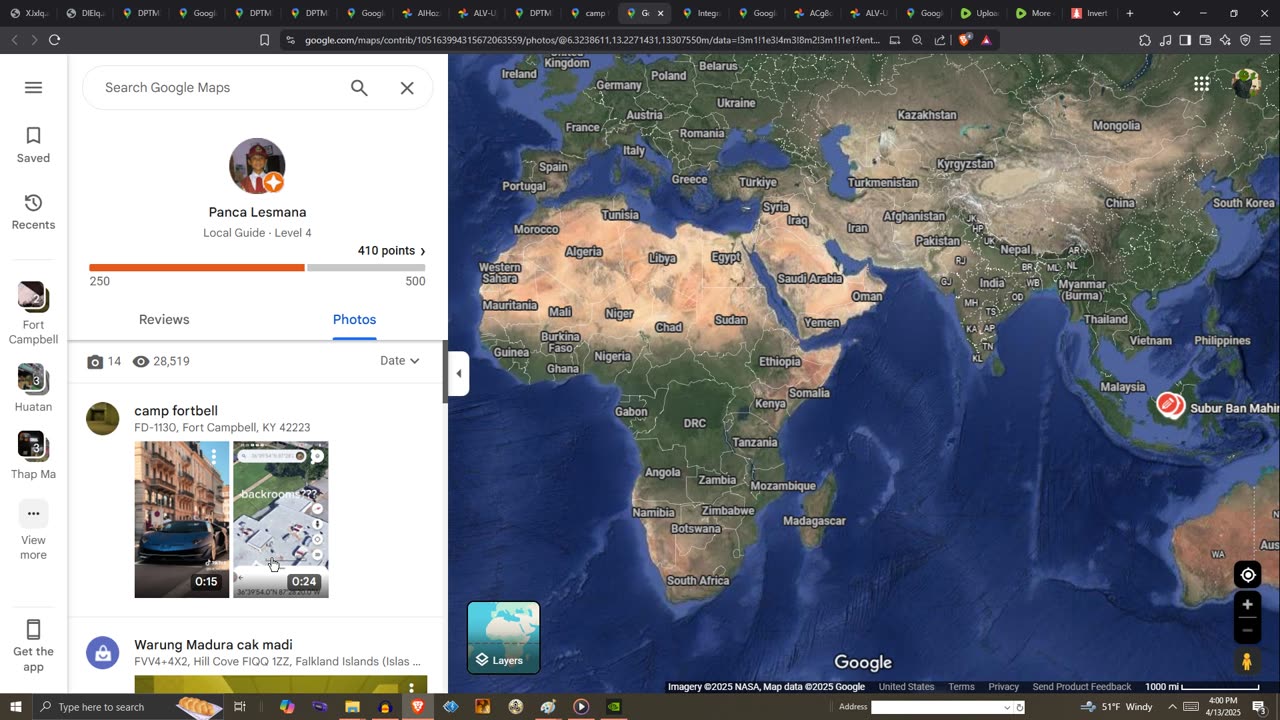Open the blue car video thumbnail
The image size is (1280, 720).
pyautogui.click(x=182, y=520)
